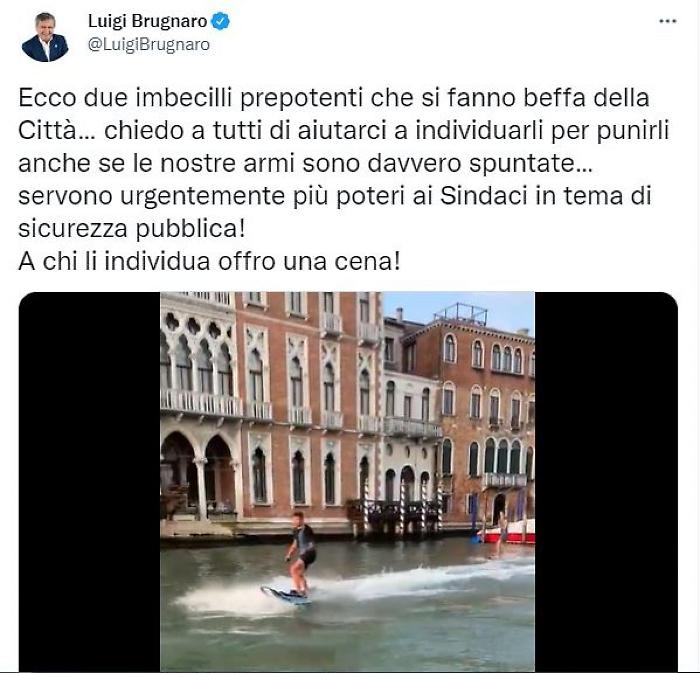Click the tweet line starting "Ecco due imbecilli"
Image resolution: width=700 pixels, height=673 pixels.
click(x=333, y=98)
